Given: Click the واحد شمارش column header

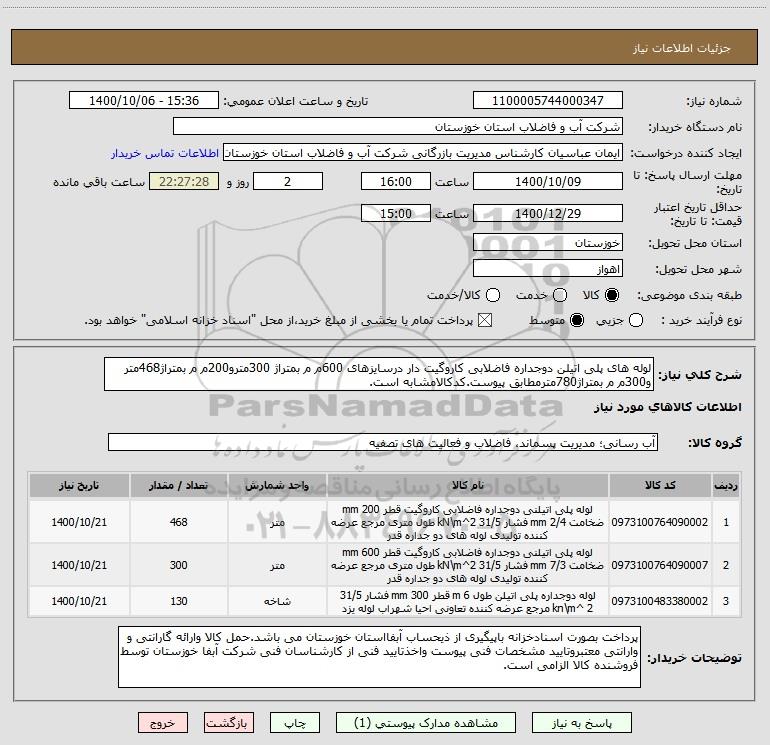Looking at the screenshot, I should point(277,485).
